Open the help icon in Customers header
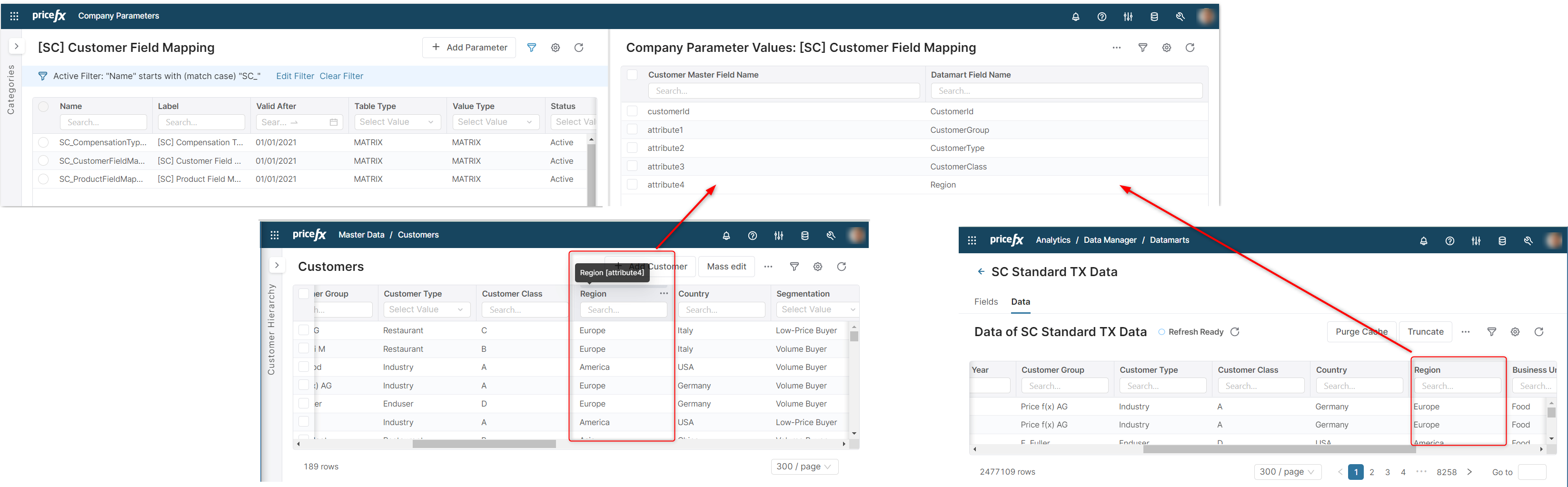Screen dimensions: 1568x487 (753, 236)
